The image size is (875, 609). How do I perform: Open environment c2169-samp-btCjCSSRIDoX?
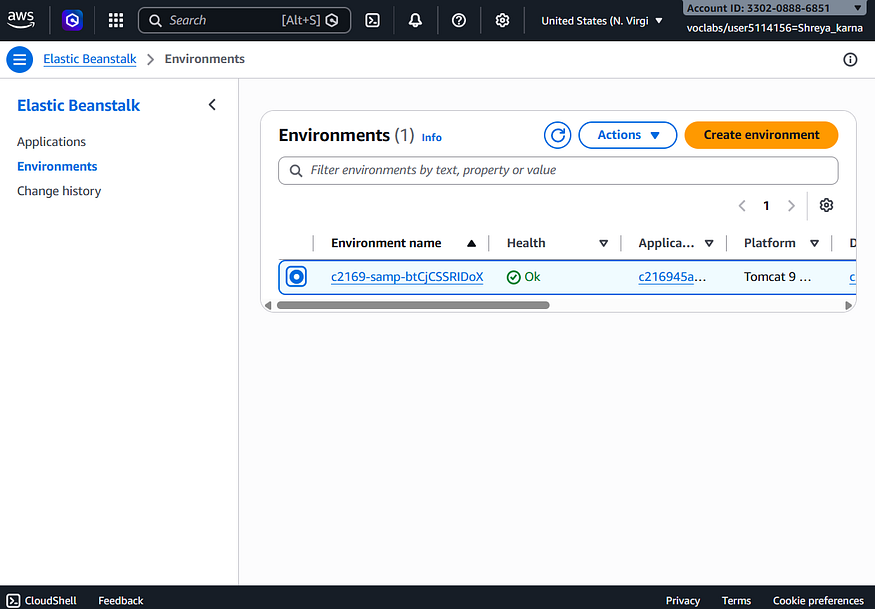pyautogui.click(x=407, y=277)
